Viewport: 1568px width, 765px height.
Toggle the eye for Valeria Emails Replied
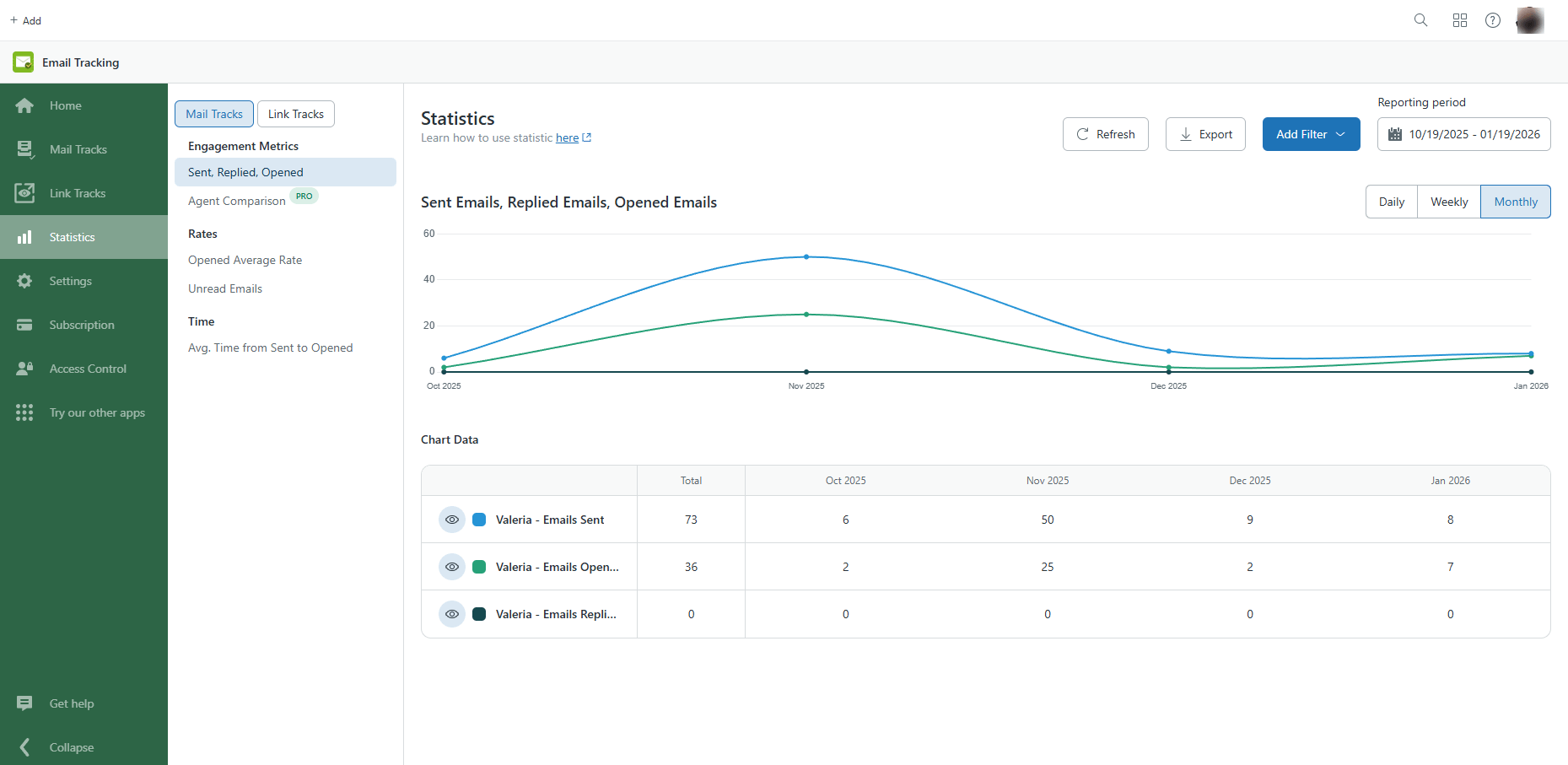click(x=452, y=614)
